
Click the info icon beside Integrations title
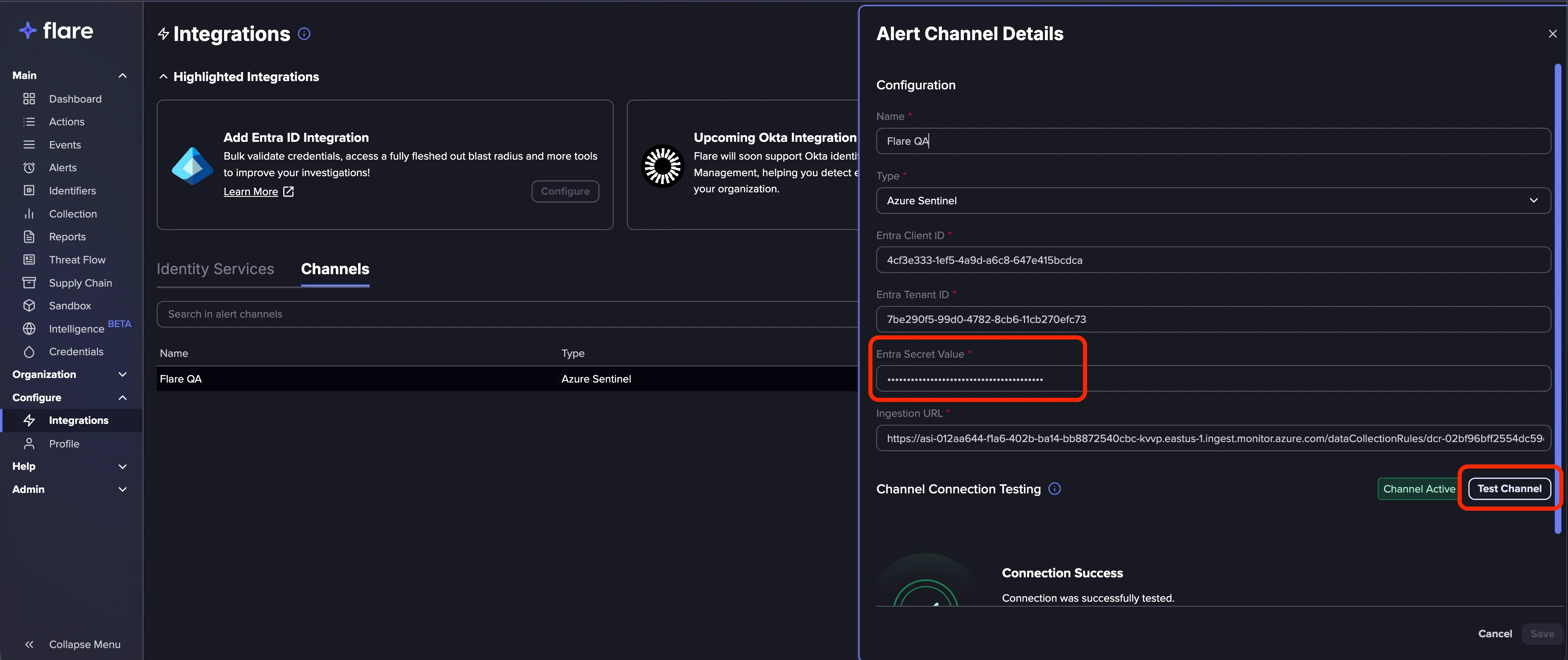pos(304,34)
